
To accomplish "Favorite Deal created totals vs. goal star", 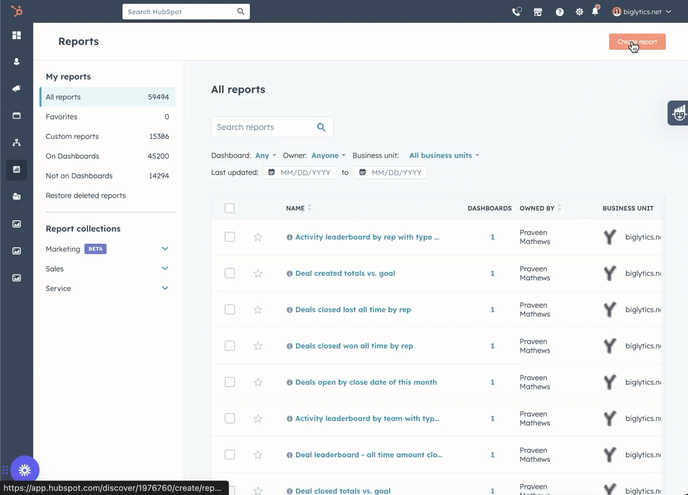I will coord(258,273).
